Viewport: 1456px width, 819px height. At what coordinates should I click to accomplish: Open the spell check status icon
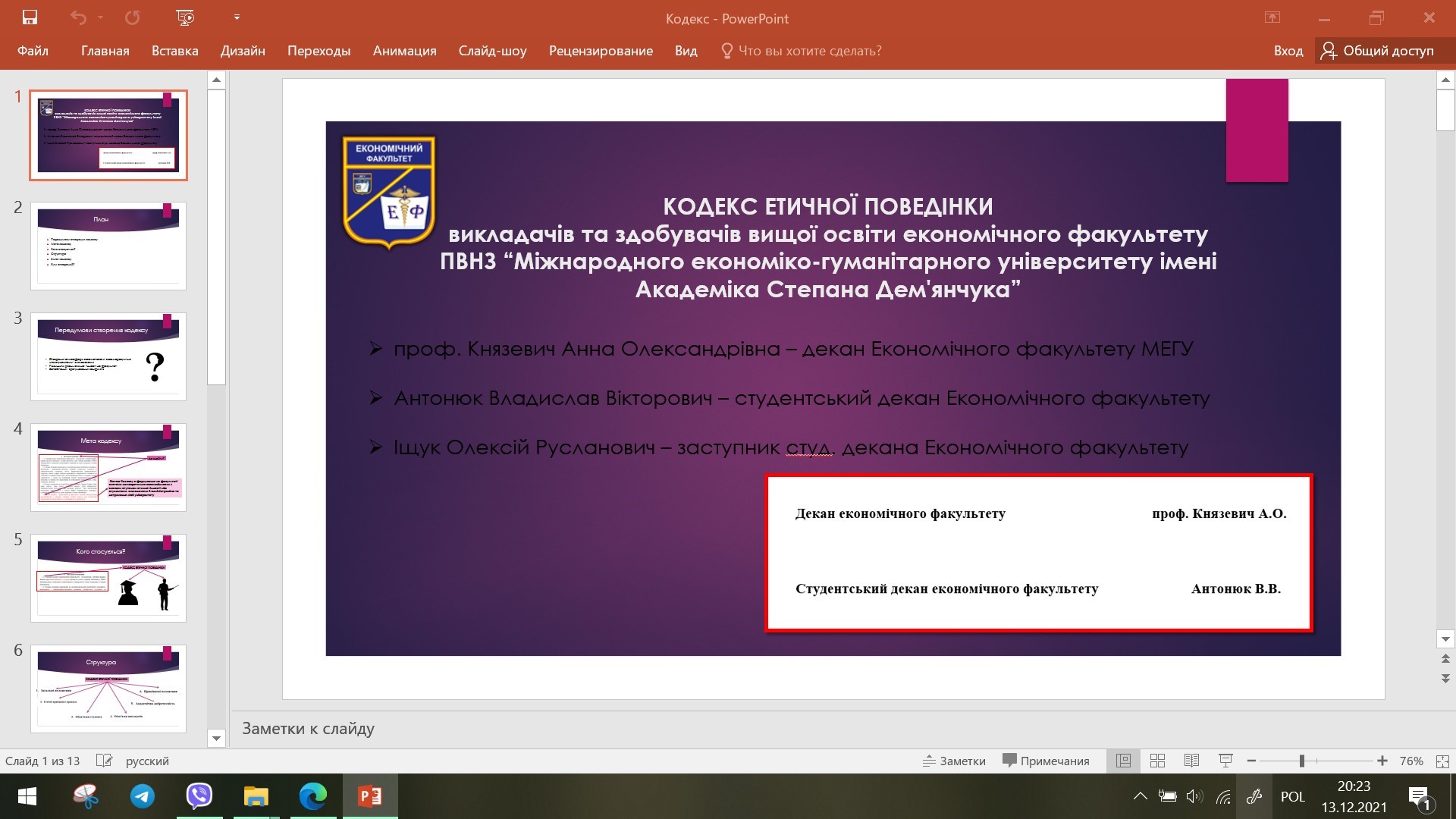click(105, 761)
